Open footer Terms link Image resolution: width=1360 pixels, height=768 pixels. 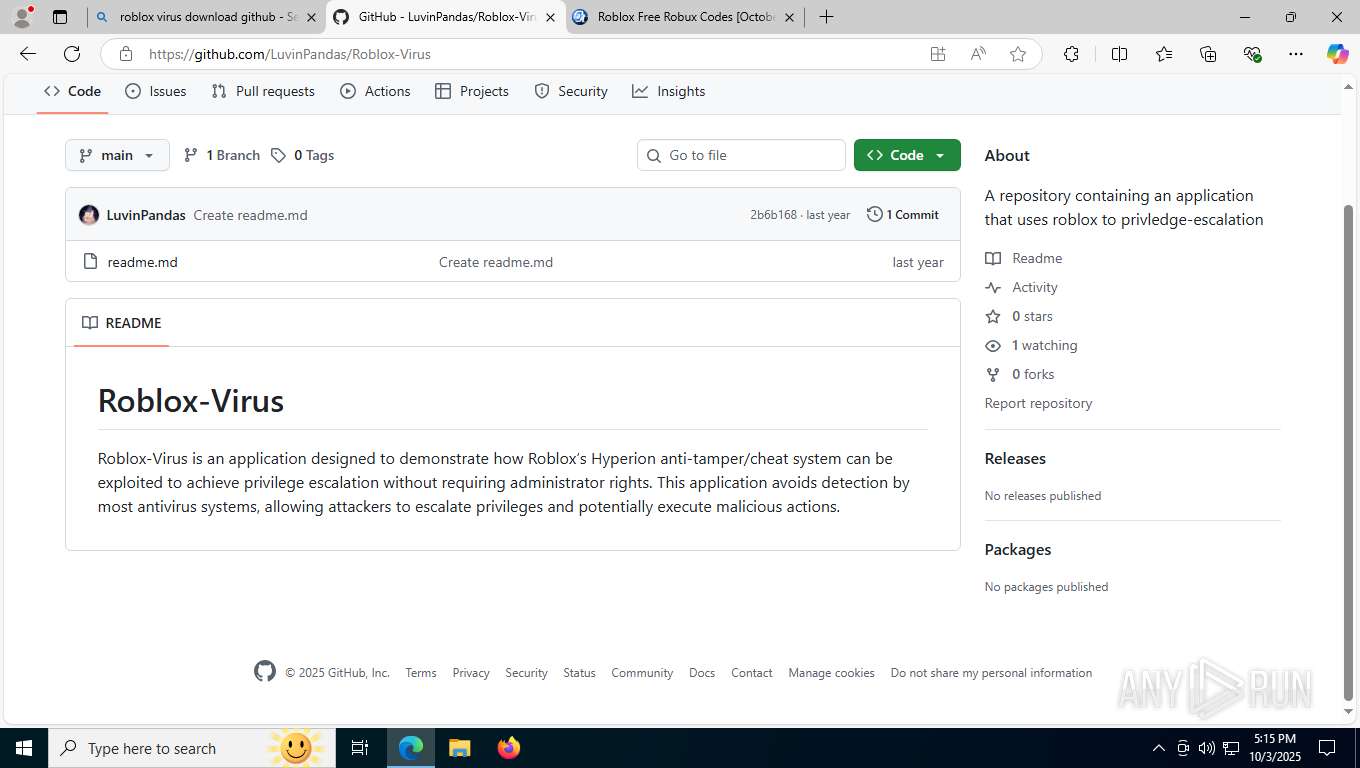(x=421, y=673)
